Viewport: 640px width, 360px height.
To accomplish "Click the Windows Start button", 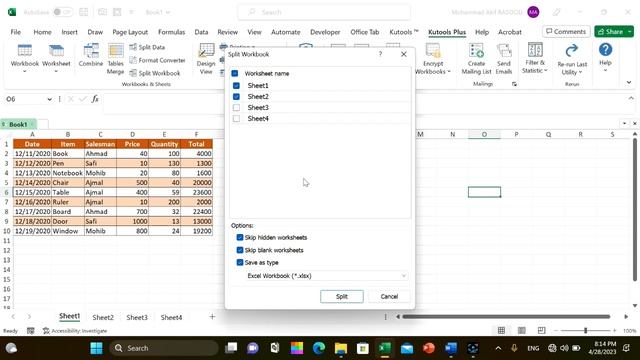I will pos(96,348).
